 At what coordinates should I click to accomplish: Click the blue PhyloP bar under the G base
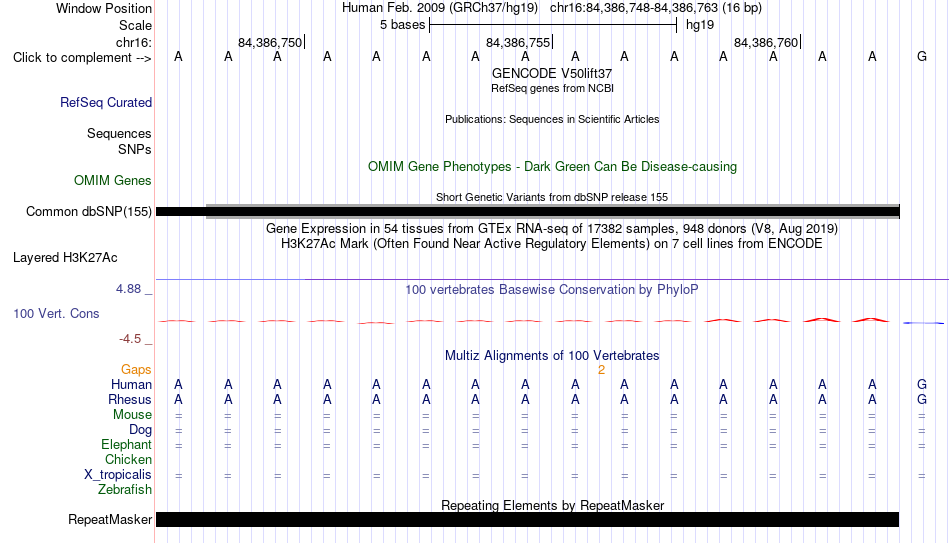(x=922, y=323)
